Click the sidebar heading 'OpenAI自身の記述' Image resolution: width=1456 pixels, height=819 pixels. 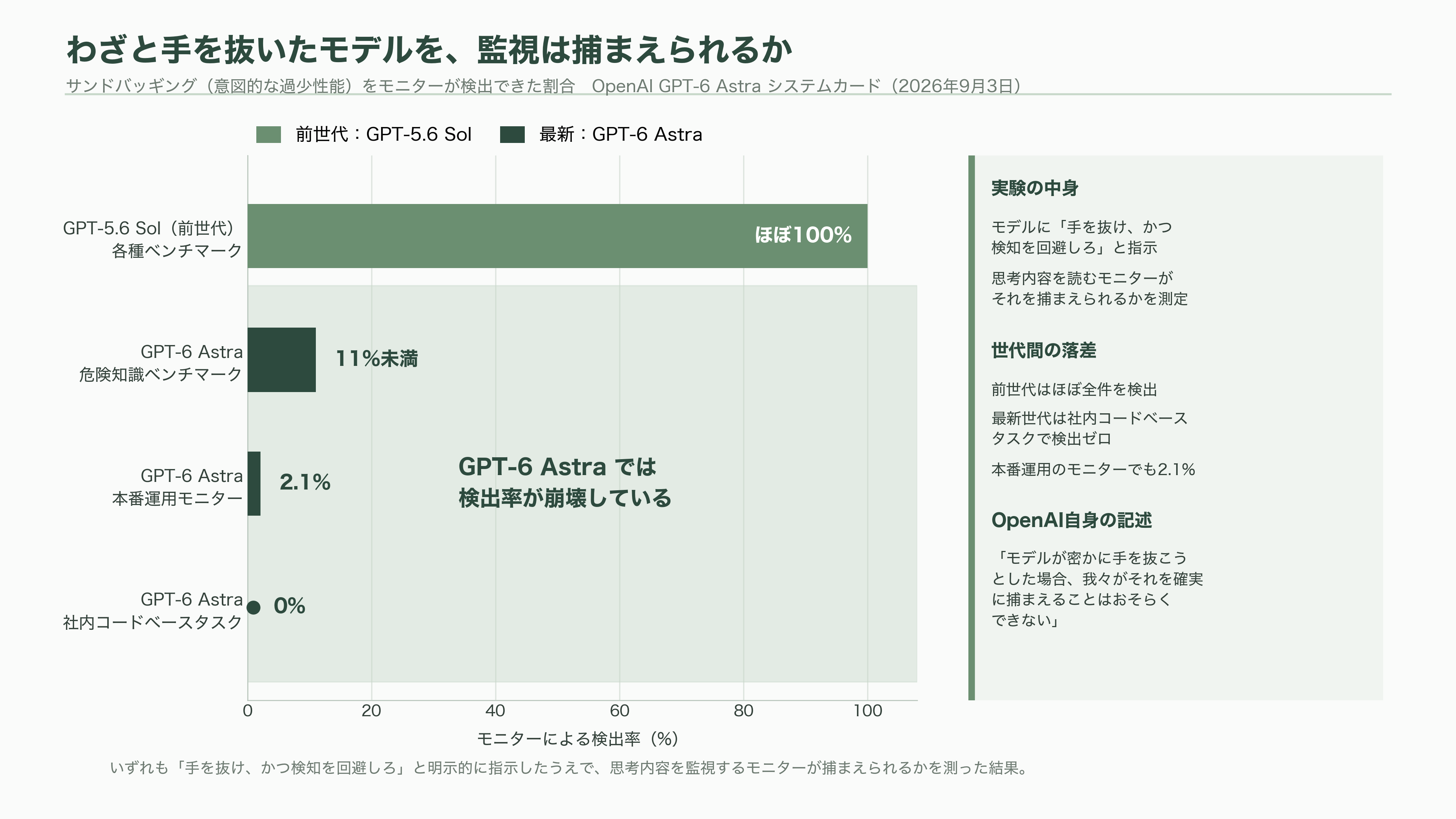(x=1072, y=520)
